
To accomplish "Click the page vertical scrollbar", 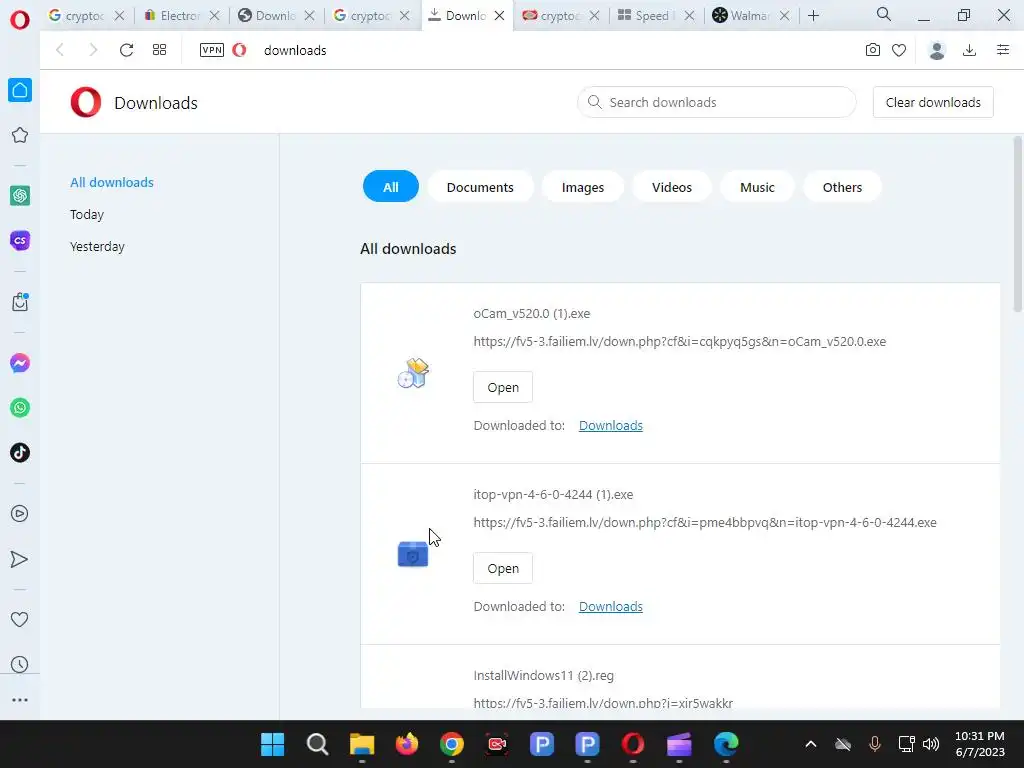I will [x=1017, y=223].
